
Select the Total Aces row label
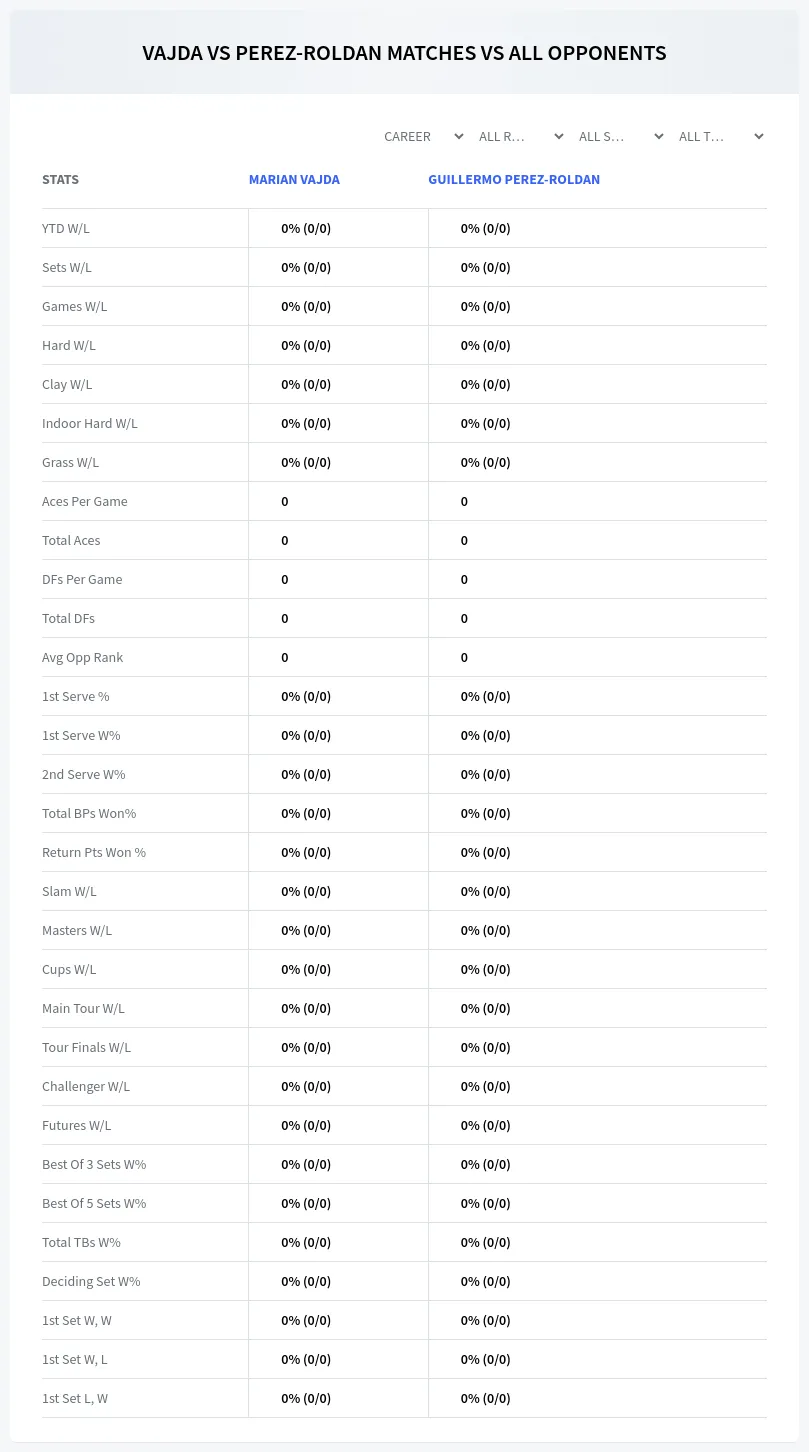tap(71, 540)
